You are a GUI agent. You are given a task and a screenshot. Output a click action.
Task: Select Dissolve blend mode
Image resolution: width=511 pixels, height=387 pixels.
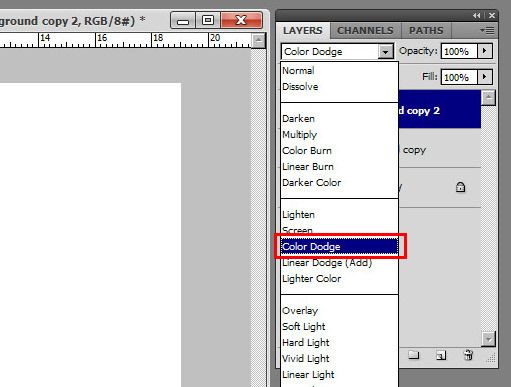[x=339, y=87]
